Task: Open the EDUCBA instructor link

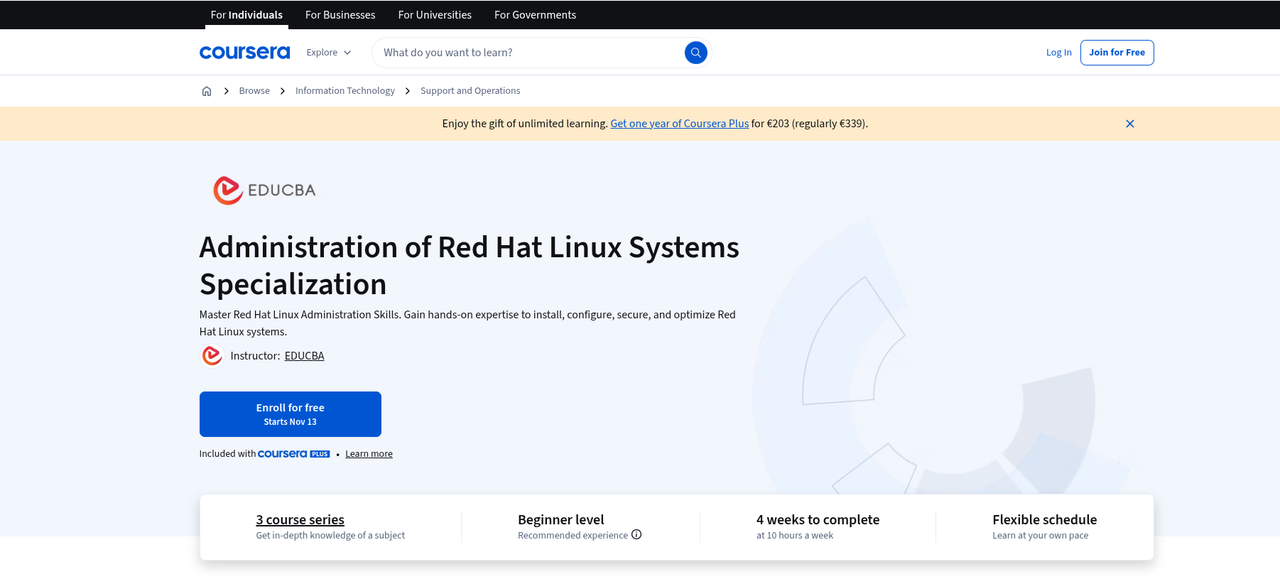Action: click(304, 356)
